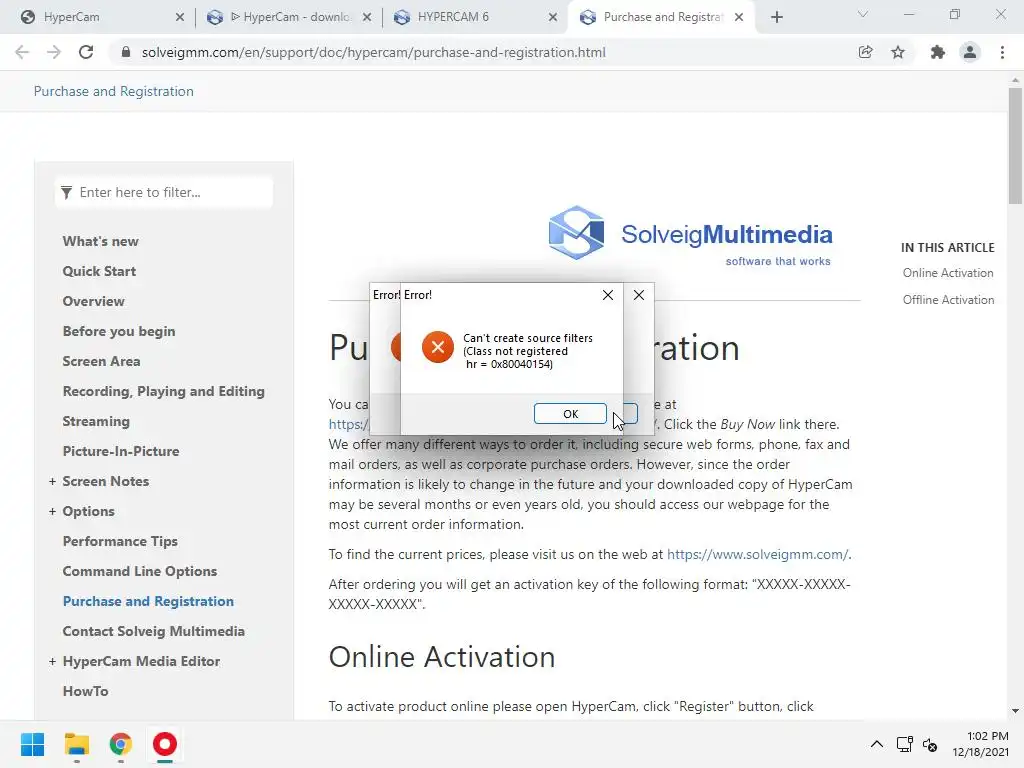This screenshot has width=1024, height=768.
Task: Expand HyperCam Media Editor plus sign
Action: pyautogui.click(x=52, y=662)
